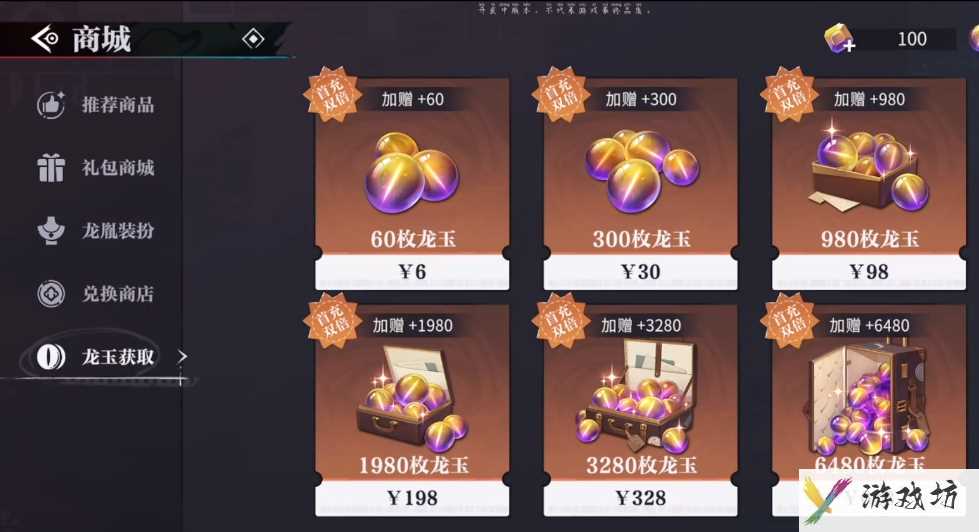This screenshot has height=532, width=979.
Task: Select the 6480枚龙玉 suitcase thumbnail
Action: [x=868, y=398]
